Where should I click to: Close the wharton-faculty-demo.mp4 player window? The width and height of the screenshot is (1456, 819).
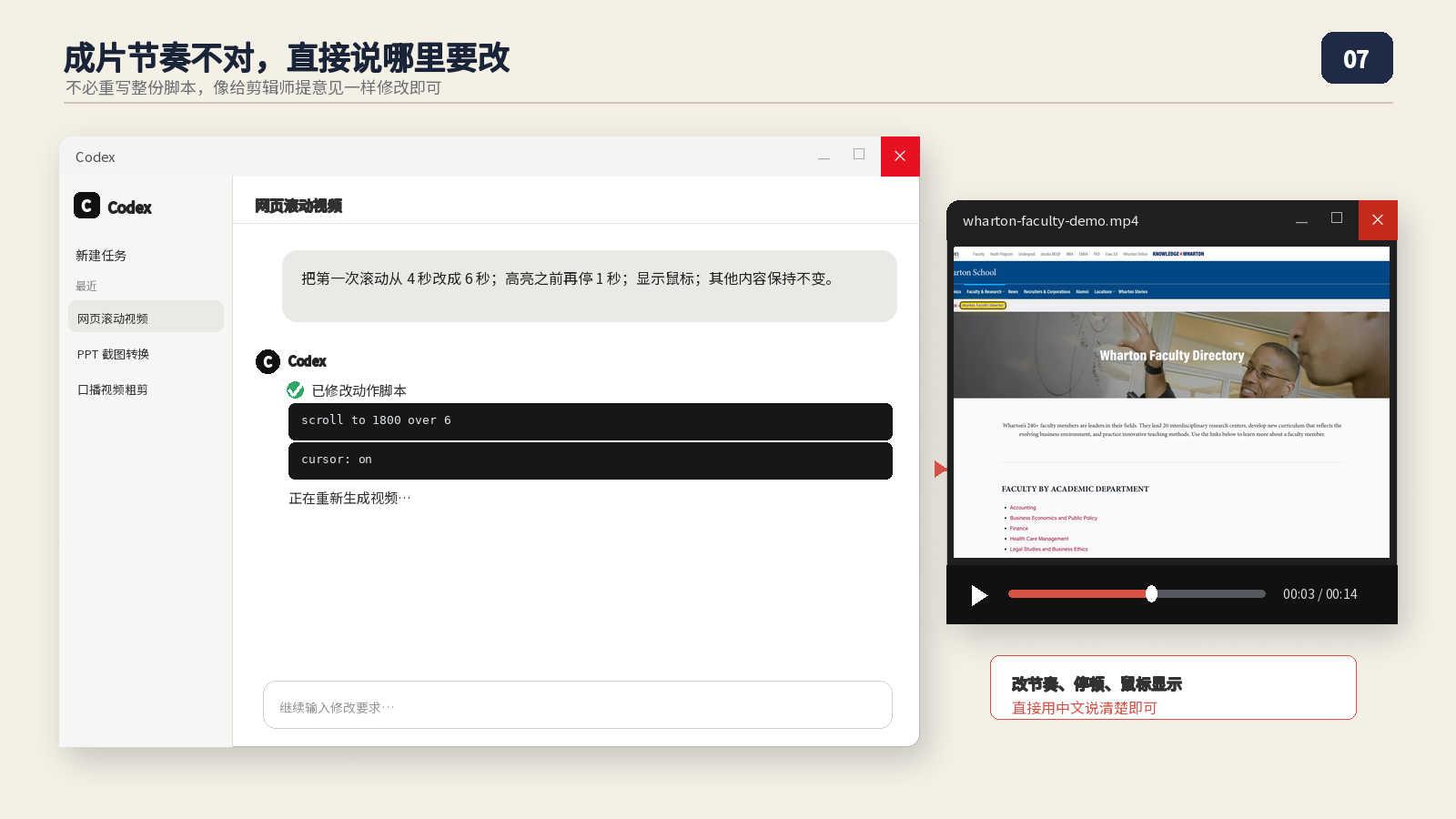(1378, 220)
